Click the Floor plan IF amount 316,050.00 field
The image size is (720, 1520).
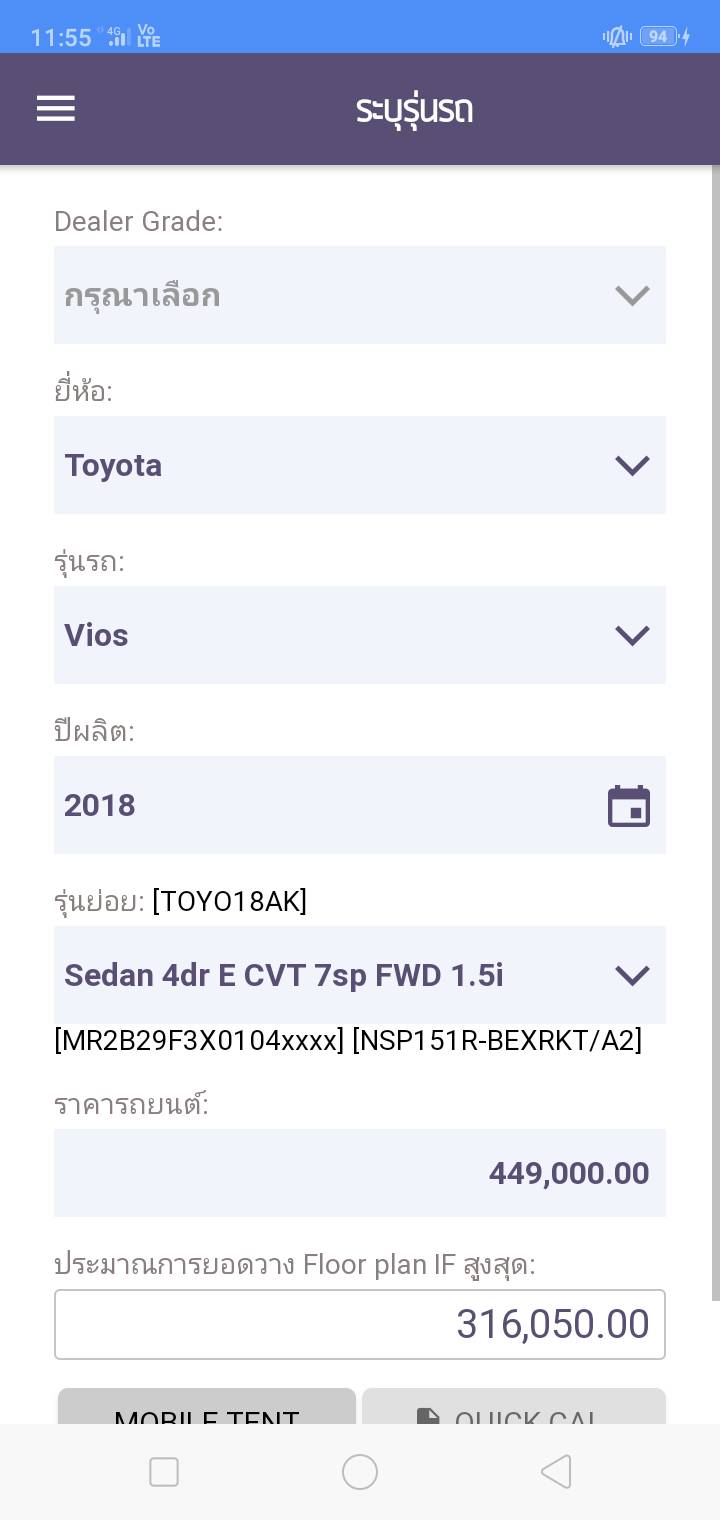(360, 1324)
